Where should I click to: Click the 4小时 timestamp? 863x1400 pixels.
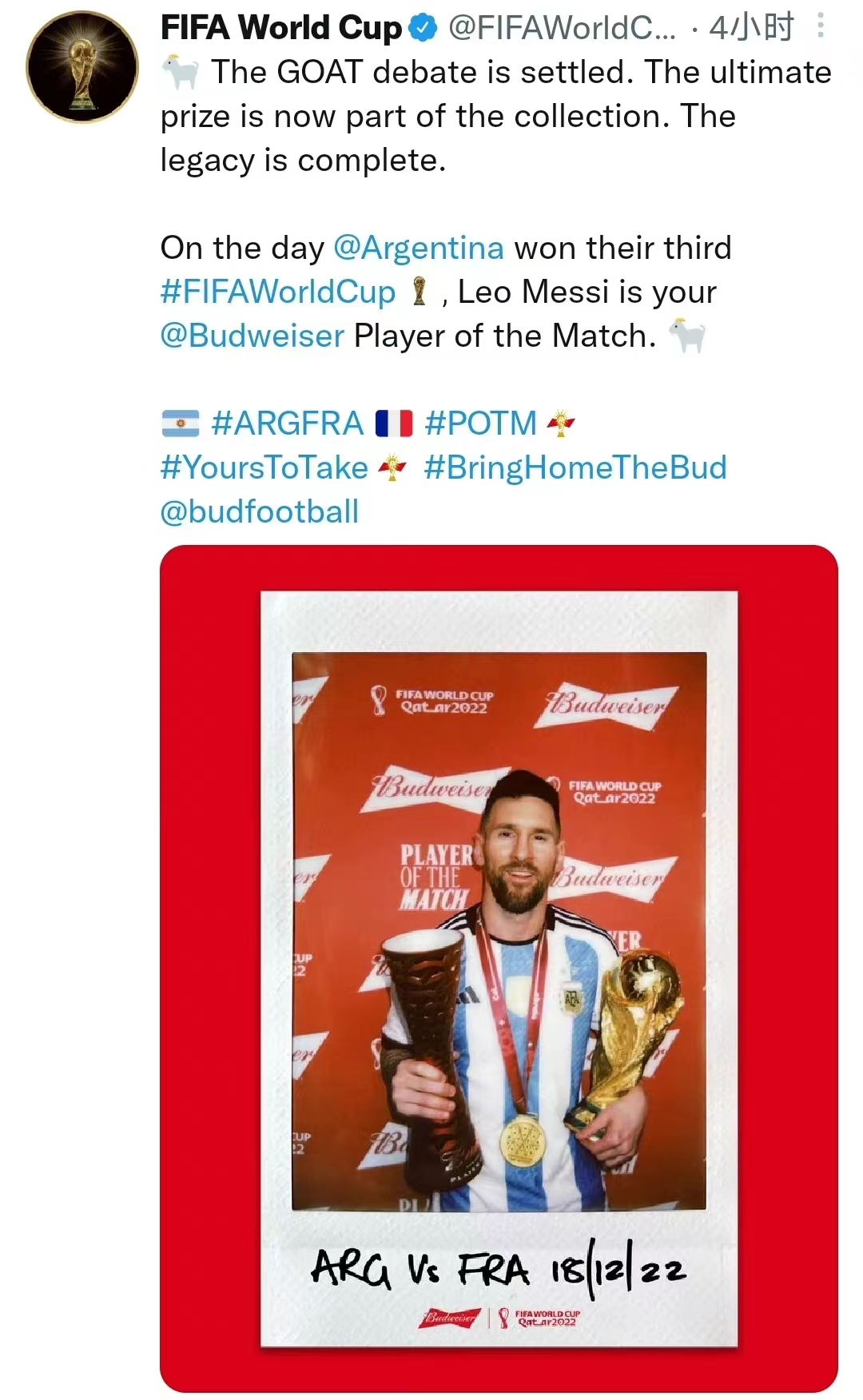point(751,29)
